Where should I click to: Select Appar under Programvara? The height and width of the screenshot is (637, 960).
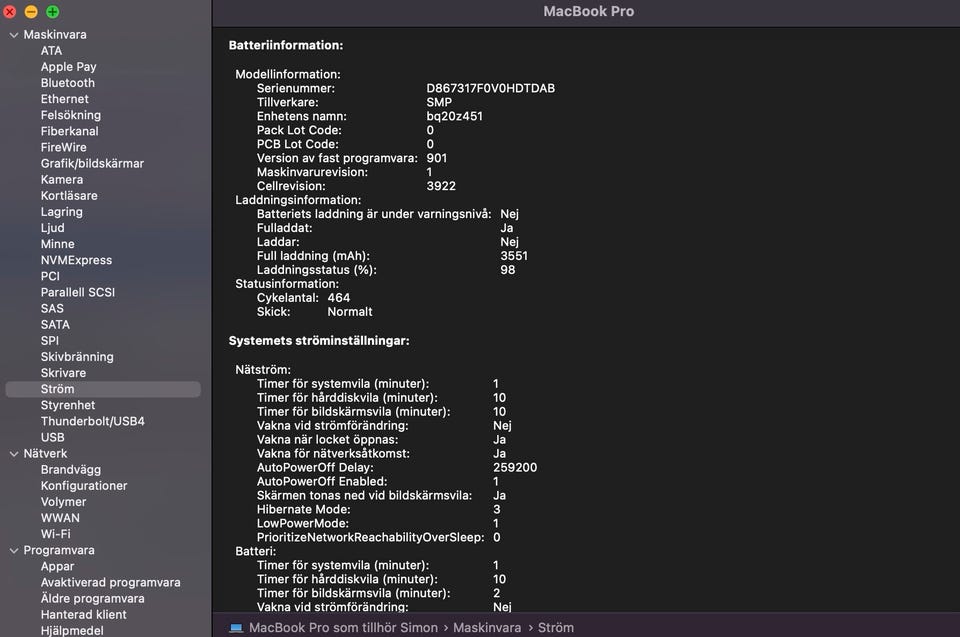click(58, 567)
